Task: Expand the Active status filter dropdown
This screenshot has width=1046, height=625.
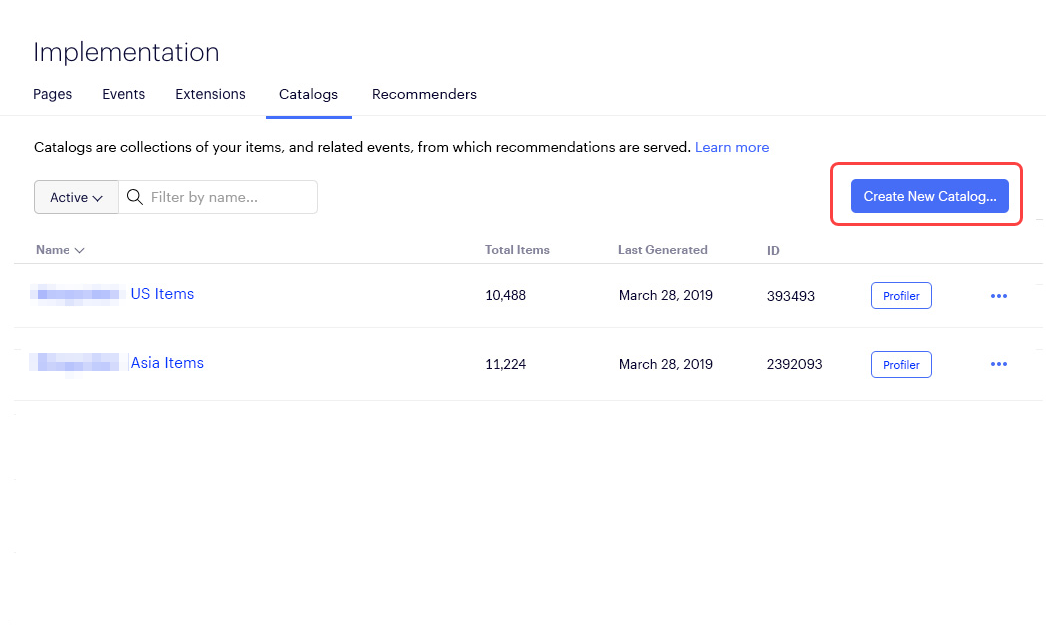Action: (x=76, y=197)
